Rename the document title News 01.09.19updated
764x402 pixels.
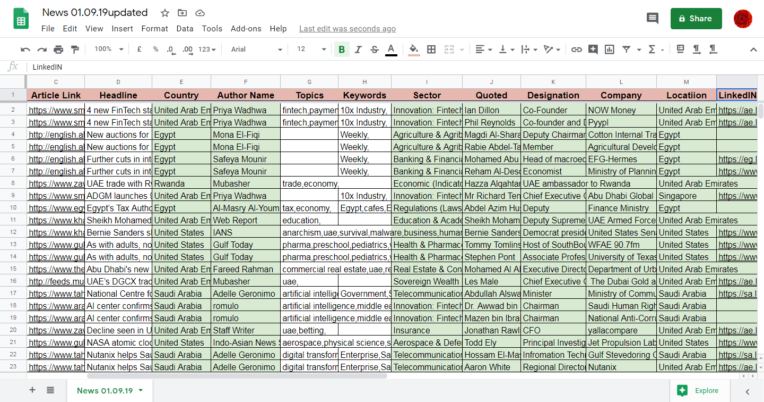[x=95, y=13]
